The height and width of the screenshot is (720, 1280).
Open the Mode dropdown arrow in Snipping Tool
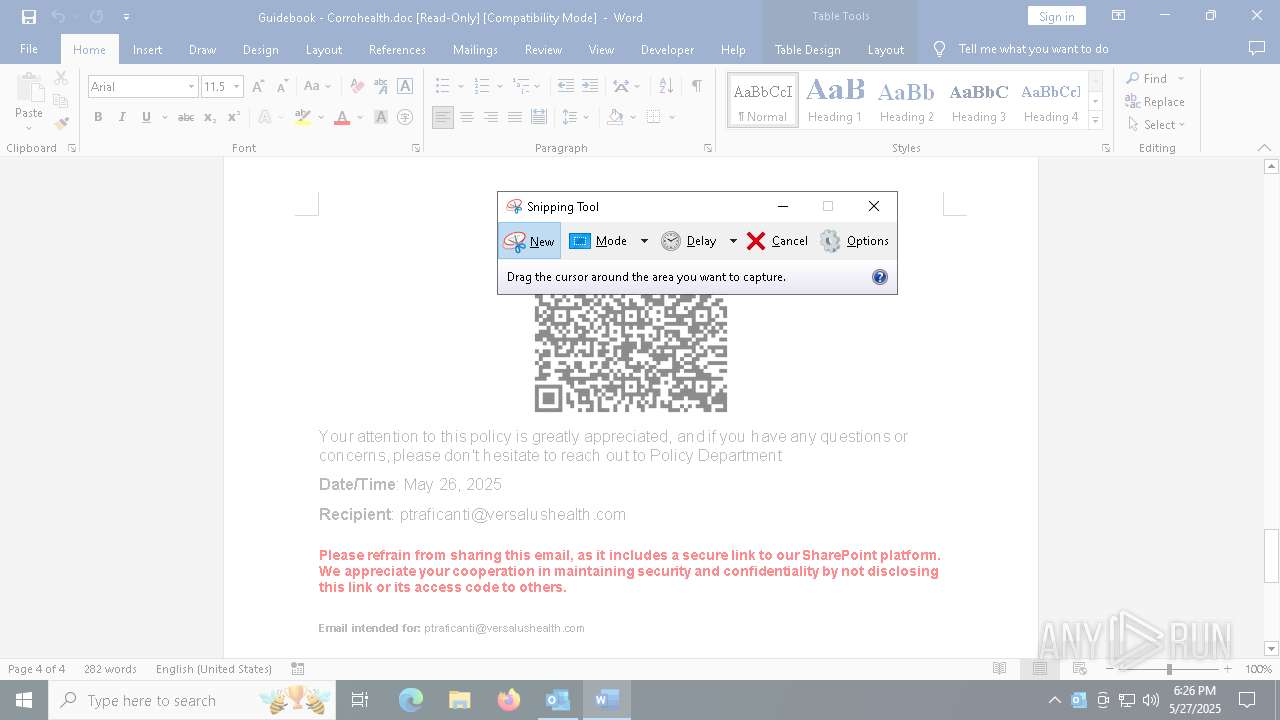tap(644, 241)
